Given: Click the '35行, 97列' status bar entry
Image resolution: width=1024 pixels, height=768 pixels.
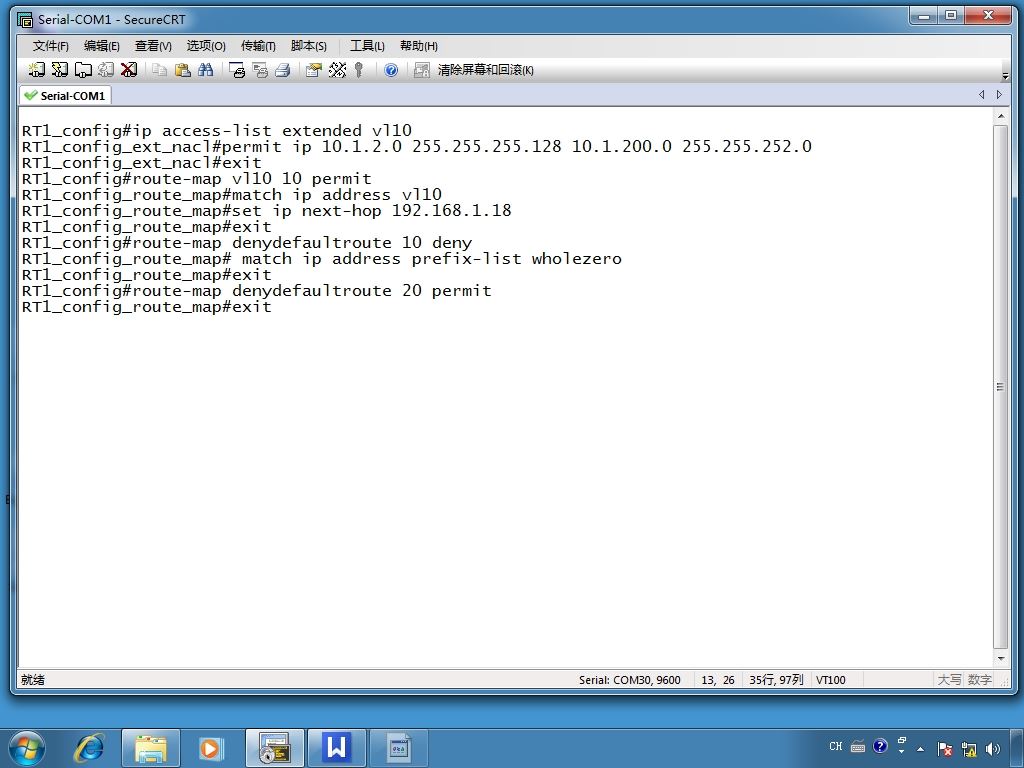Looking at the screenshot, I should click(776, 680).
